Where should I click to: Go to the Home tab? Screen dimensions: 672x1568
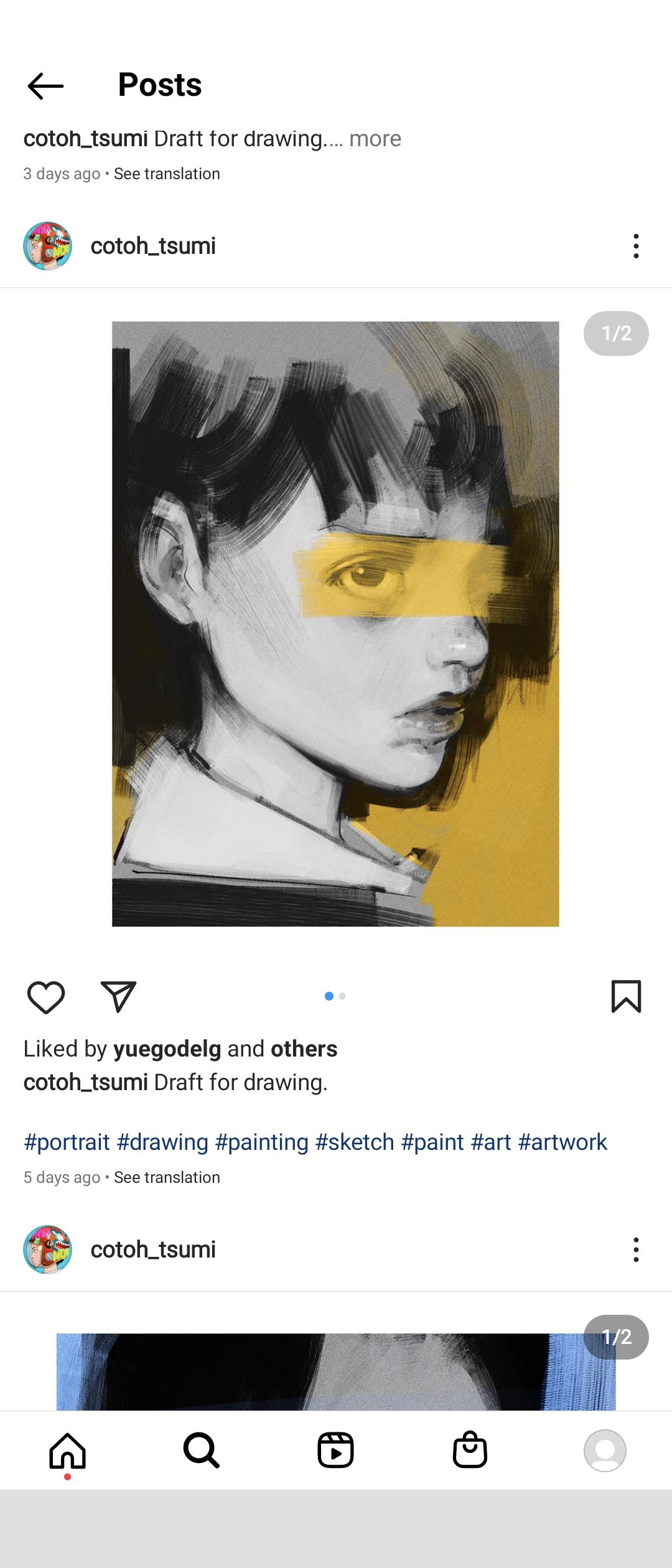point(67,1450)
